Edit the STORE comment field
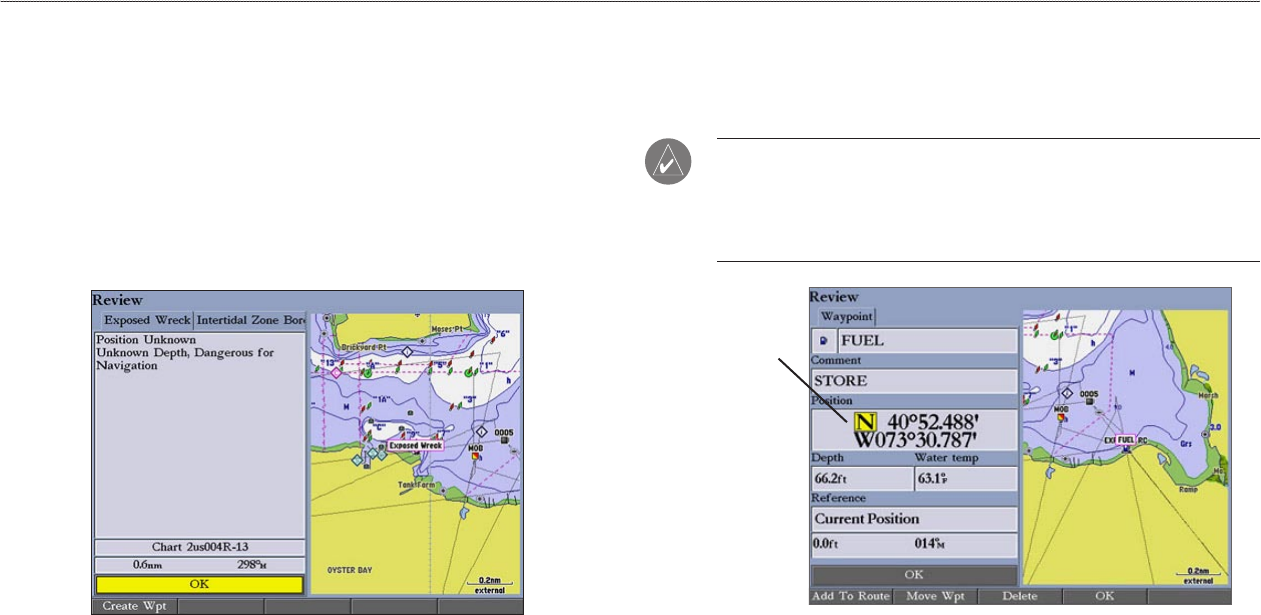This screenshot has width=1261, height=615. pos(913,381)
